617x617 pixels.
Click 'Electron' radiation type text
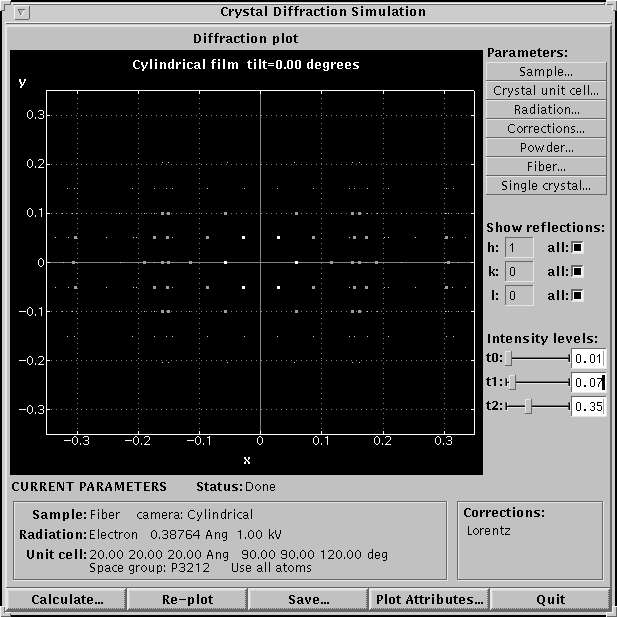click(x=113, y=535)
